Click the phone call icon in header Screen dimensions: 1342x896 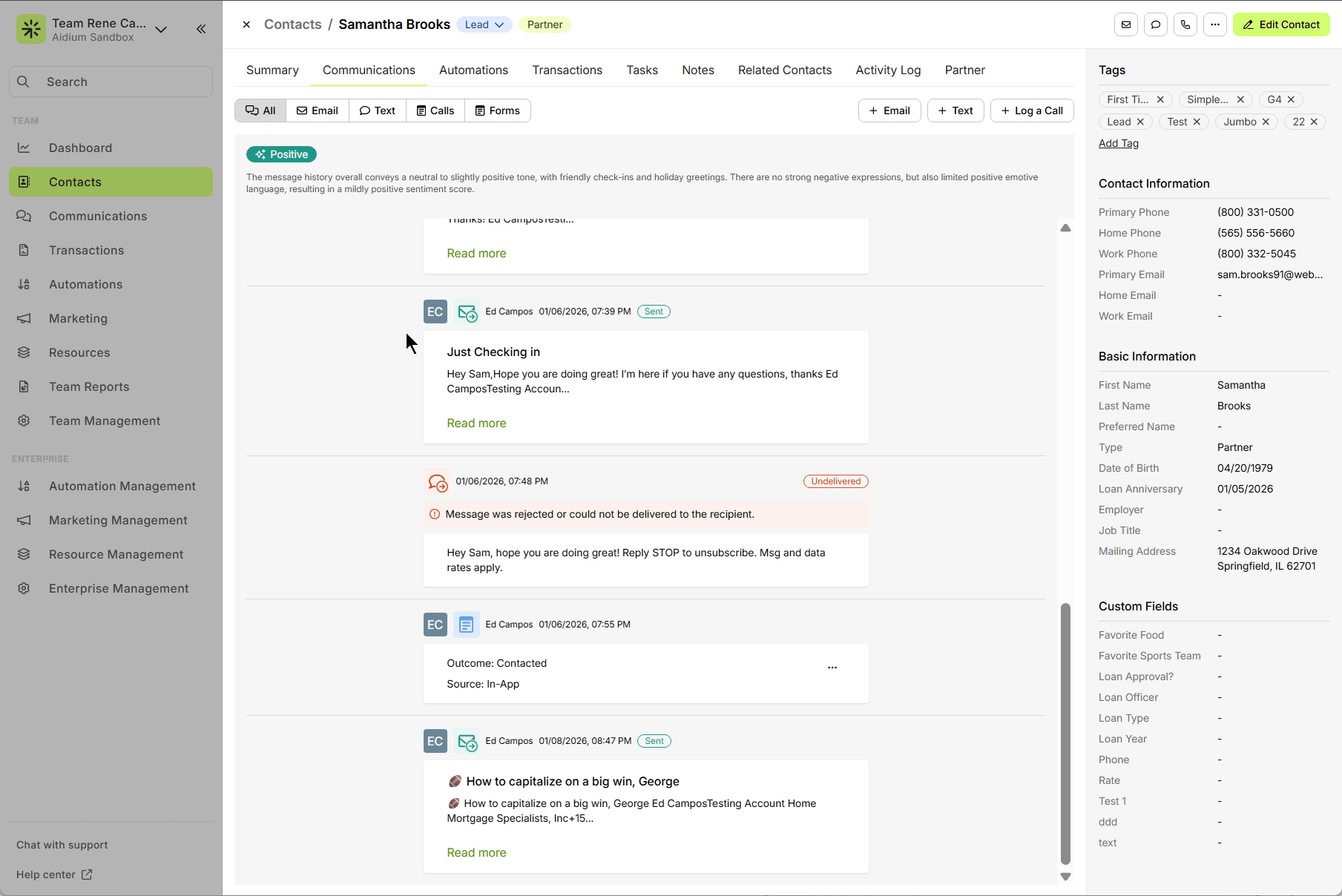[x=1185, y=24]
